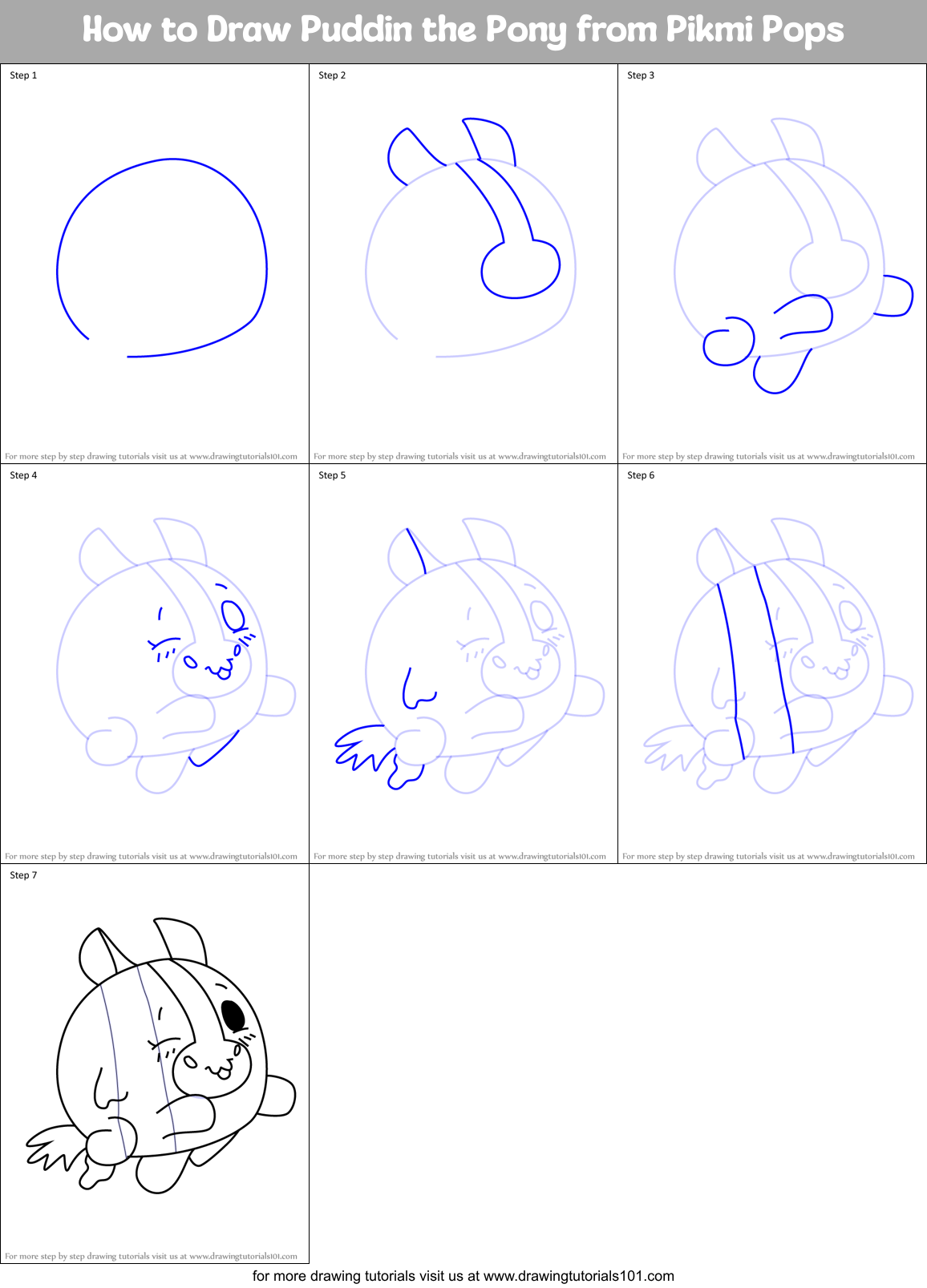Click the bottom footer drawingtutorials101.com text
927x1288 pixels.
463,1276
